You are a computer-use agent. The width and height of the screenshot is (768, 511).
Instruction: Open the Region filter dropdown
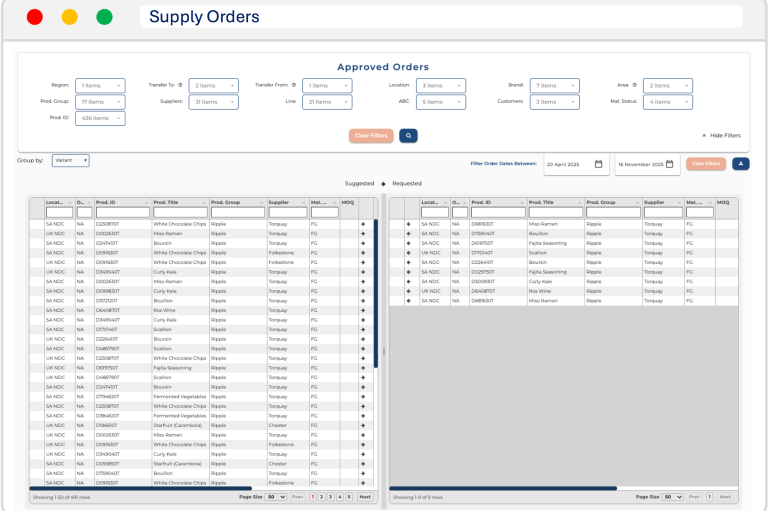click(100, 86)
